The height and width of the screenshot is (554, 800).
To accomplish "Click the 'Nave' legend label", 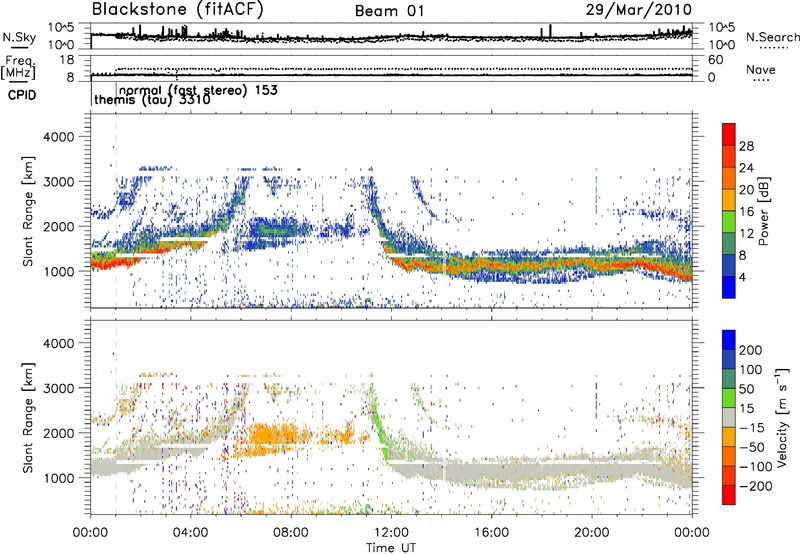I will pos(761,69).
